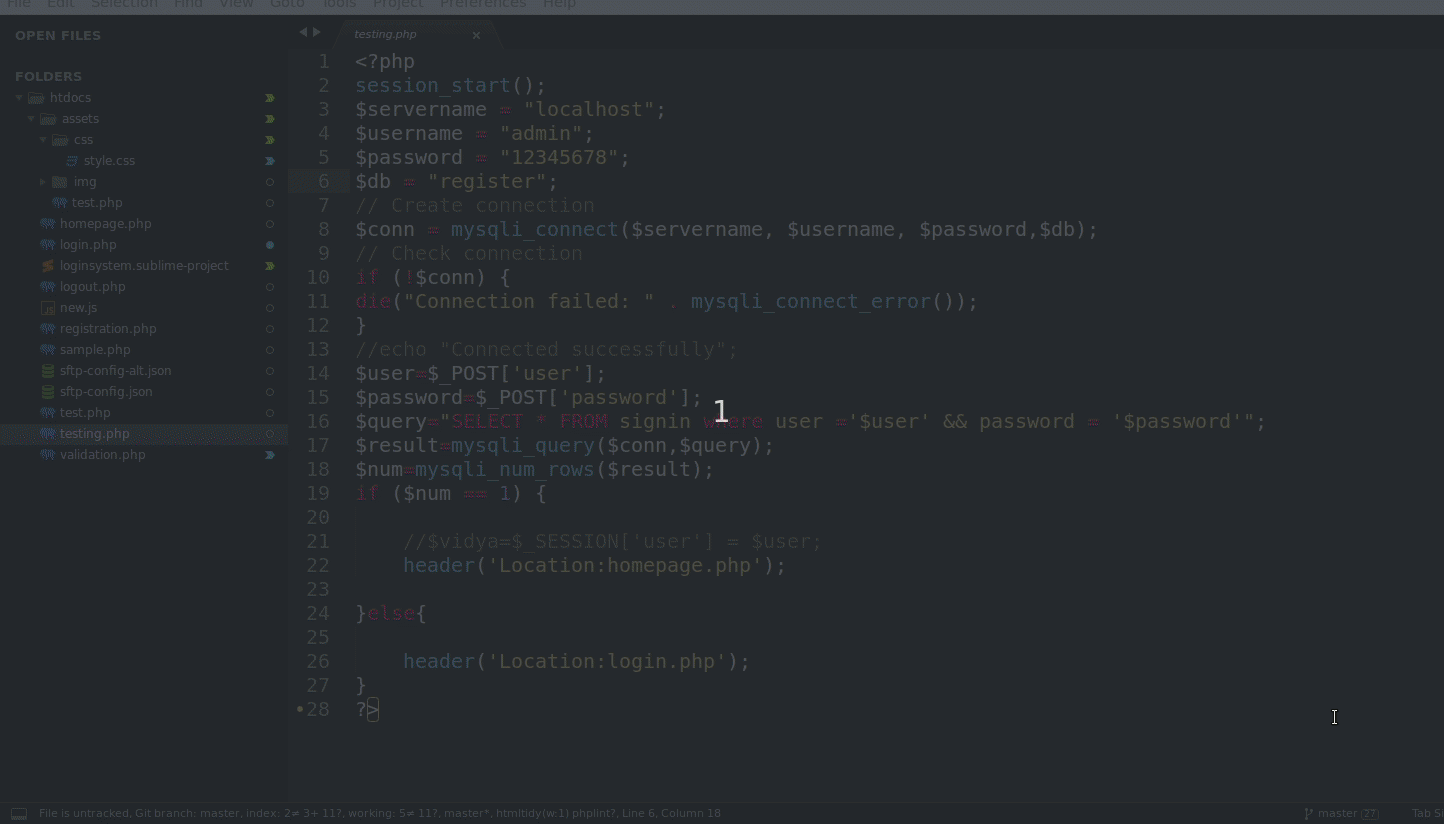Click the folder icon of assets
Screen dimensions: 1444x824
49,119
